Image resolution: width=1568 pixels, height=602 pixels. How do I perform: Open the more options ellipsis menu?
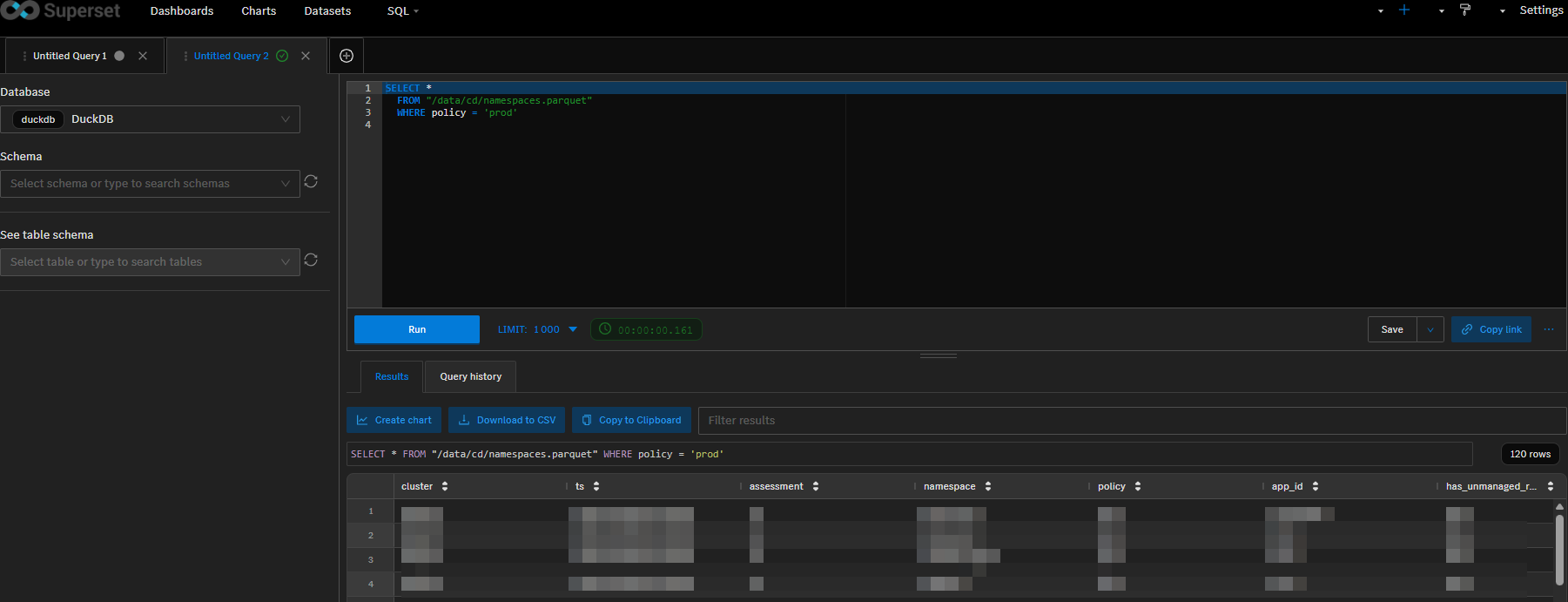[x=1549, y=329]
